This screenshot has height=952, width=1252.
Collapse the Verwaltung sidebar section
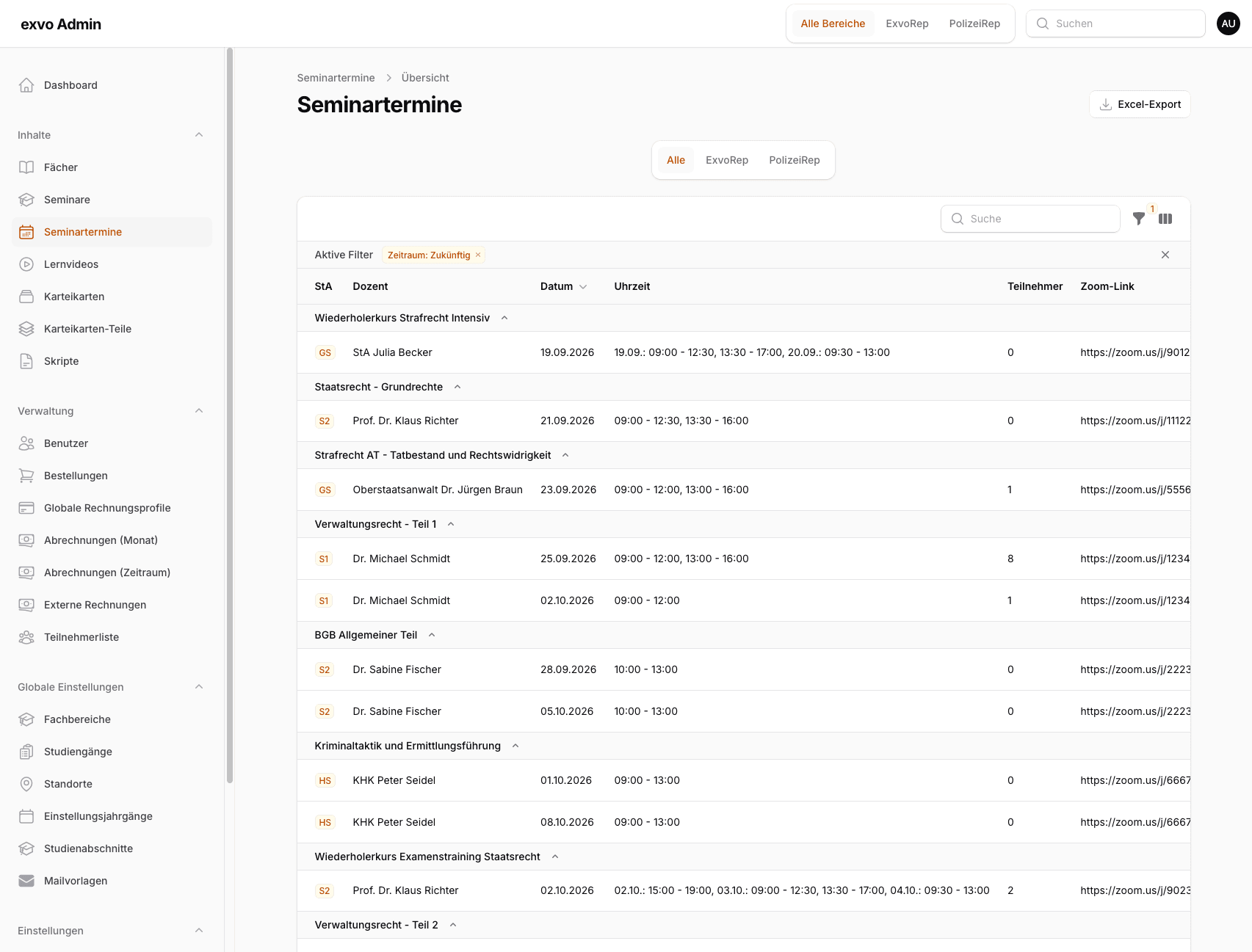(x=199, y=411)
